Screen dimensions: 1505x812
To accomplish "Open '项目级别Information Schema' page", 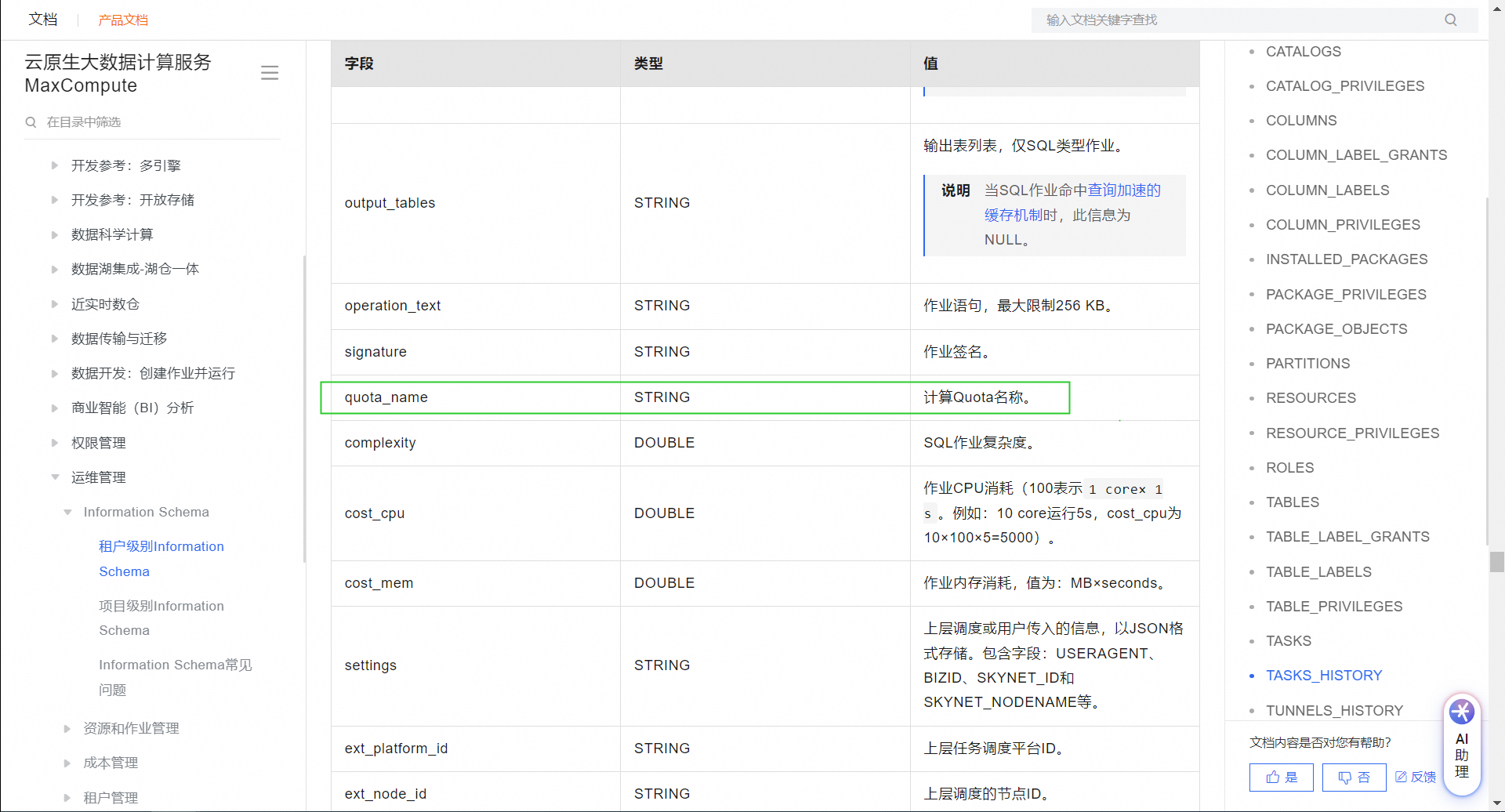I will coord(161,618).
